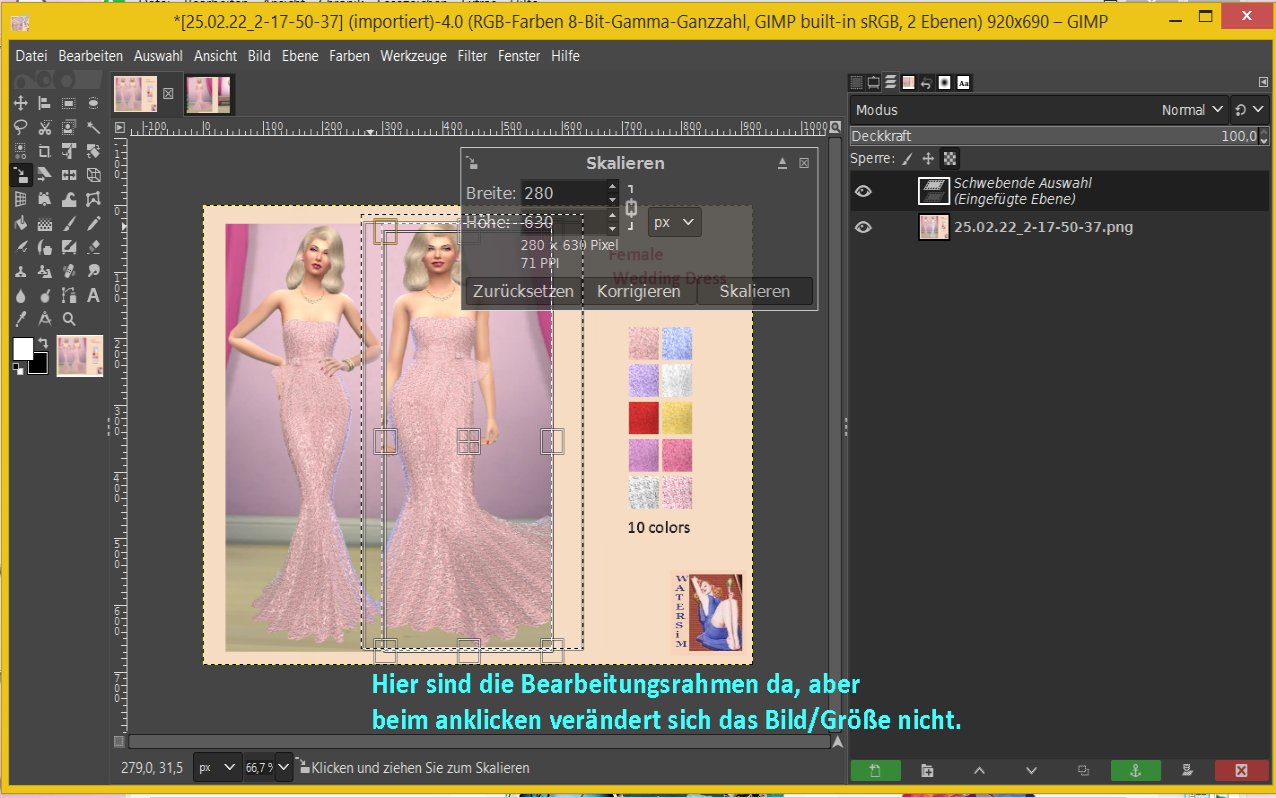1276x798 pixels.
Task: Open the Ebene menu
Action: [x=300, y=56]
